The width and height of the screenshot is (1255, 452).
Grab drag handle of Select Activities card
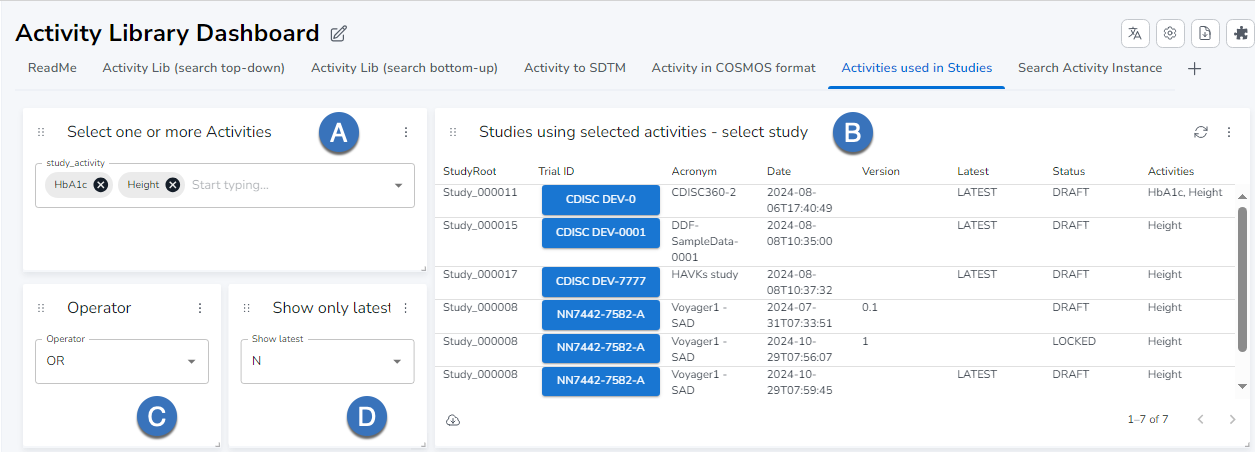[41, 132]
